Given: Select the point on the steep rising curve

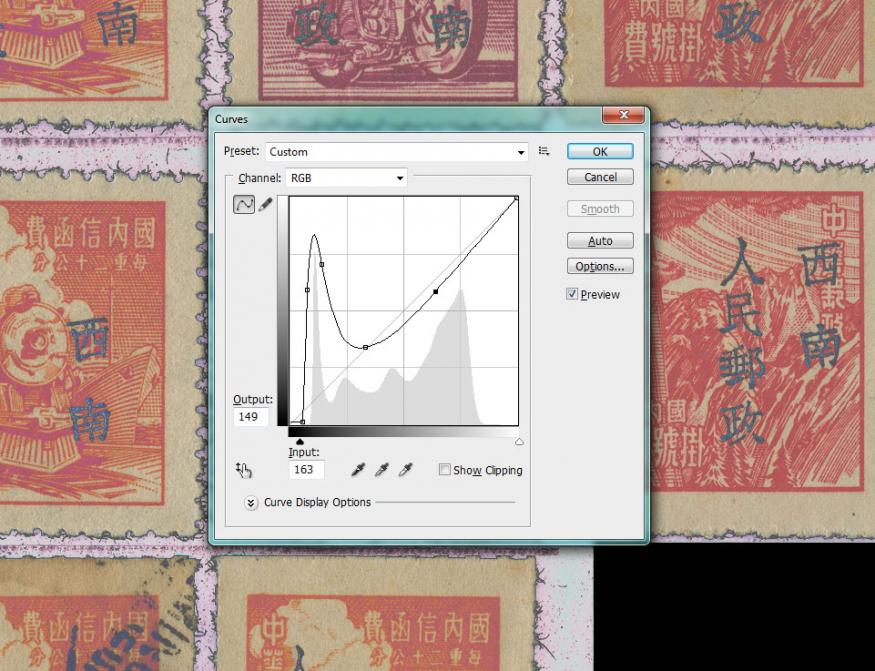Looking at the screenshot, I should click(307, 290).
